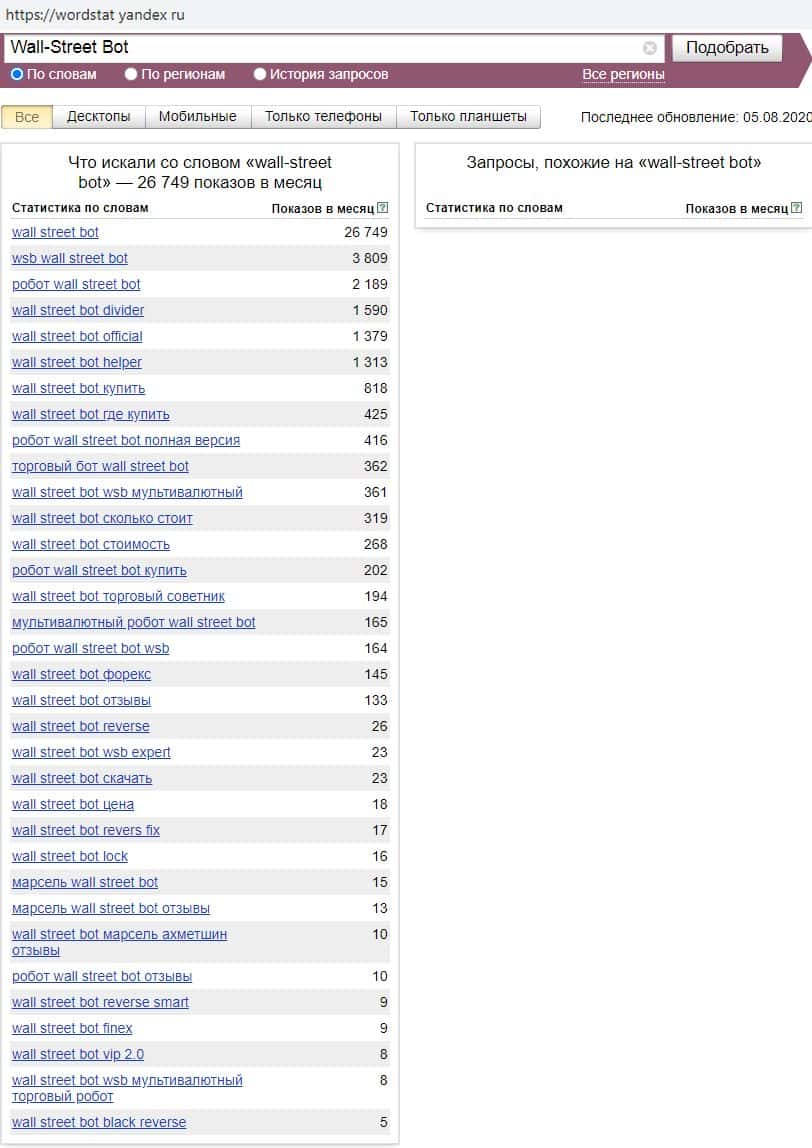This screenshot has width=812, height=1148.
Task: Open the 'wall street bot divider' link
Action: coord(78,310)
